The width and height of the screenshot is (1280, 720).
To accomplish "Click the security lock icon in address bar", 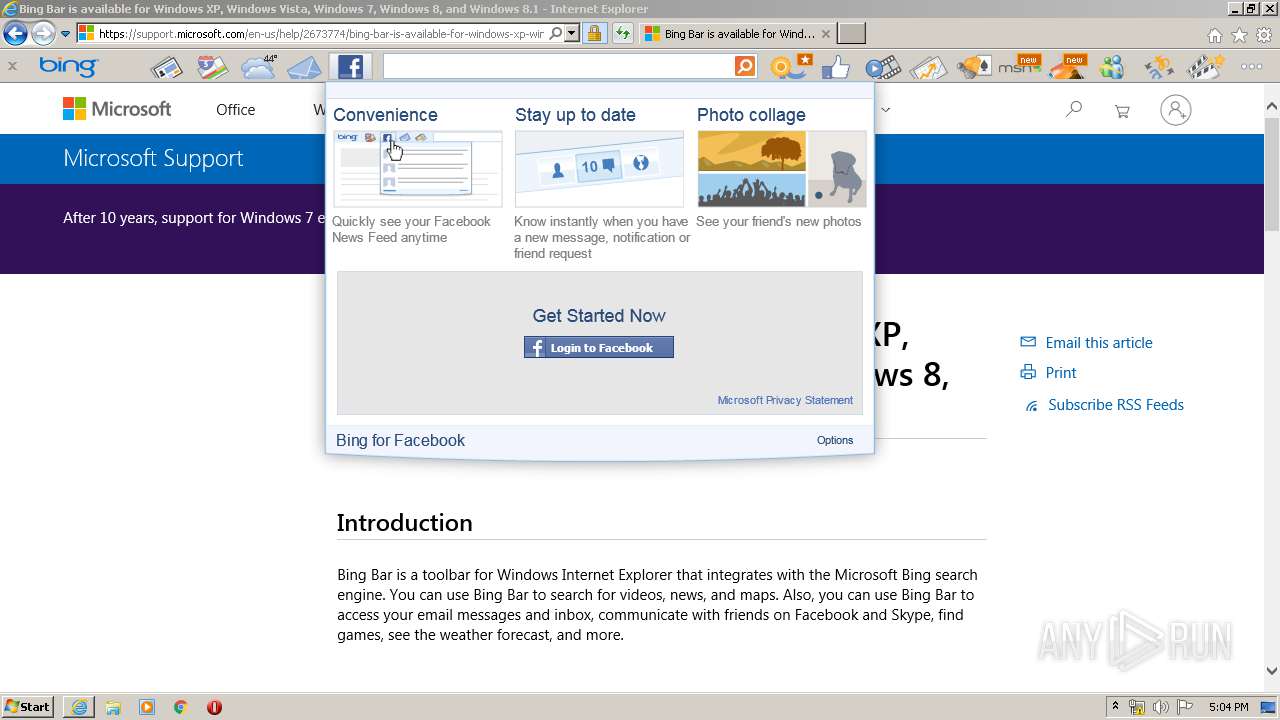I will click(594, 34).
